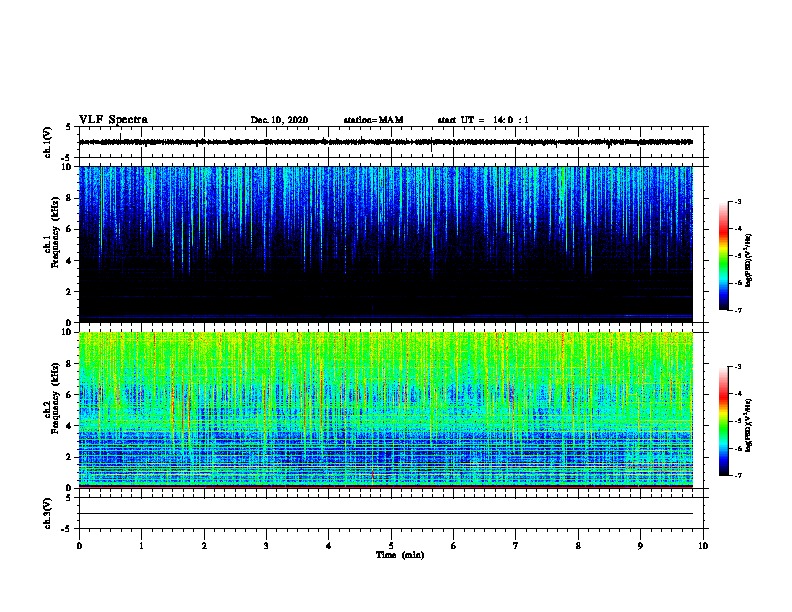Click inside the ch.1 blue spectrogram panel

coord(386,244)
